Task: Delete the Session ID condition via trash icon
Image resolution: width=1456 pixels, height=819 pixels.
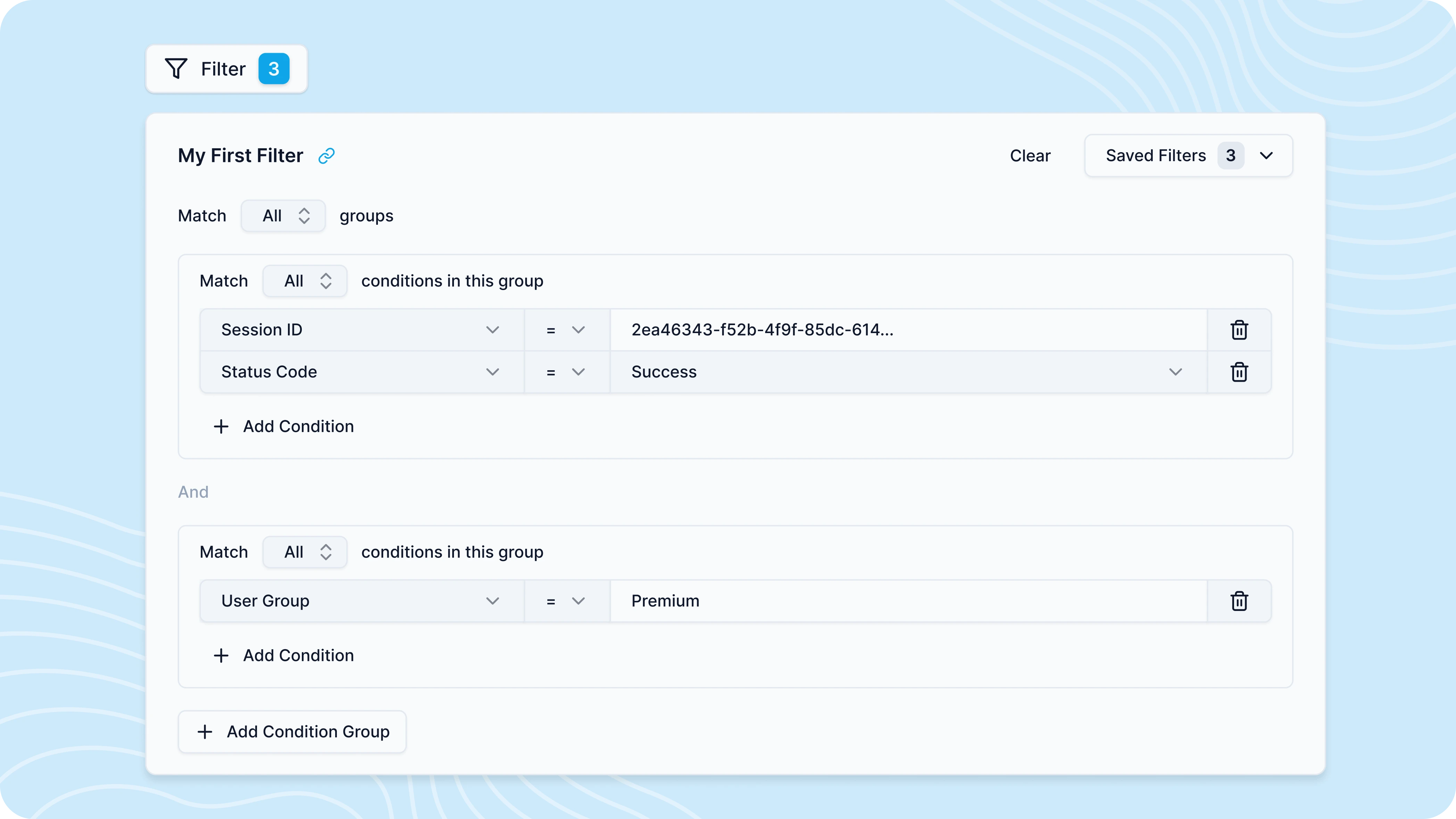Action: click(1239, 330)
